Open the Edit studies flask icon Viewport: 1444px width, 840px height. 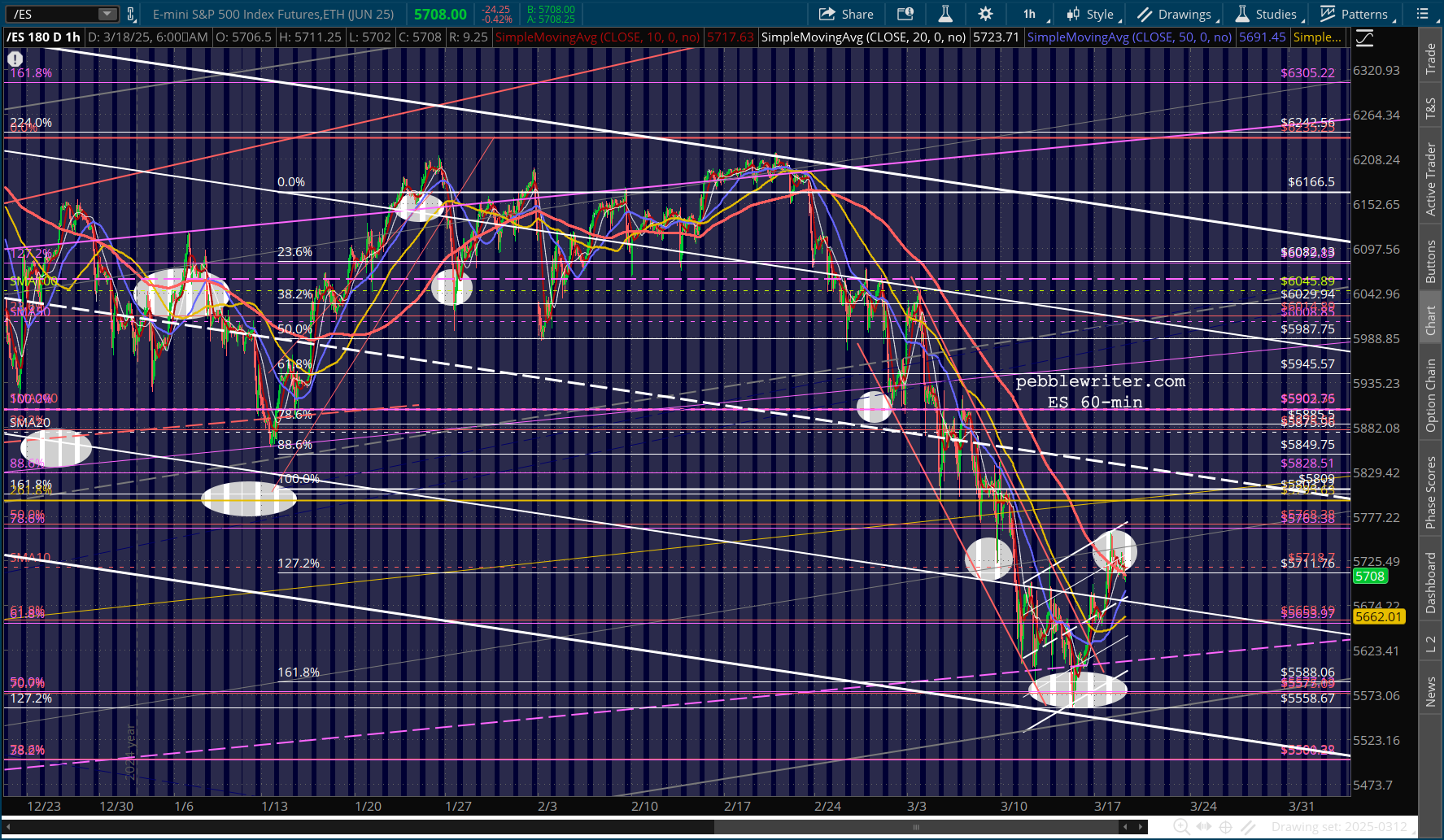click(x=944, y=14)
